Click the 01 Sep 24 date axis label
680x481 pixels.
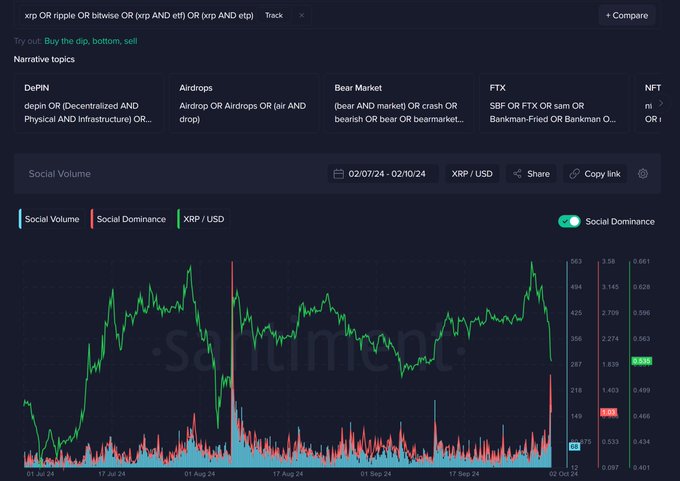pyautogui.click(x=376, y=474)
